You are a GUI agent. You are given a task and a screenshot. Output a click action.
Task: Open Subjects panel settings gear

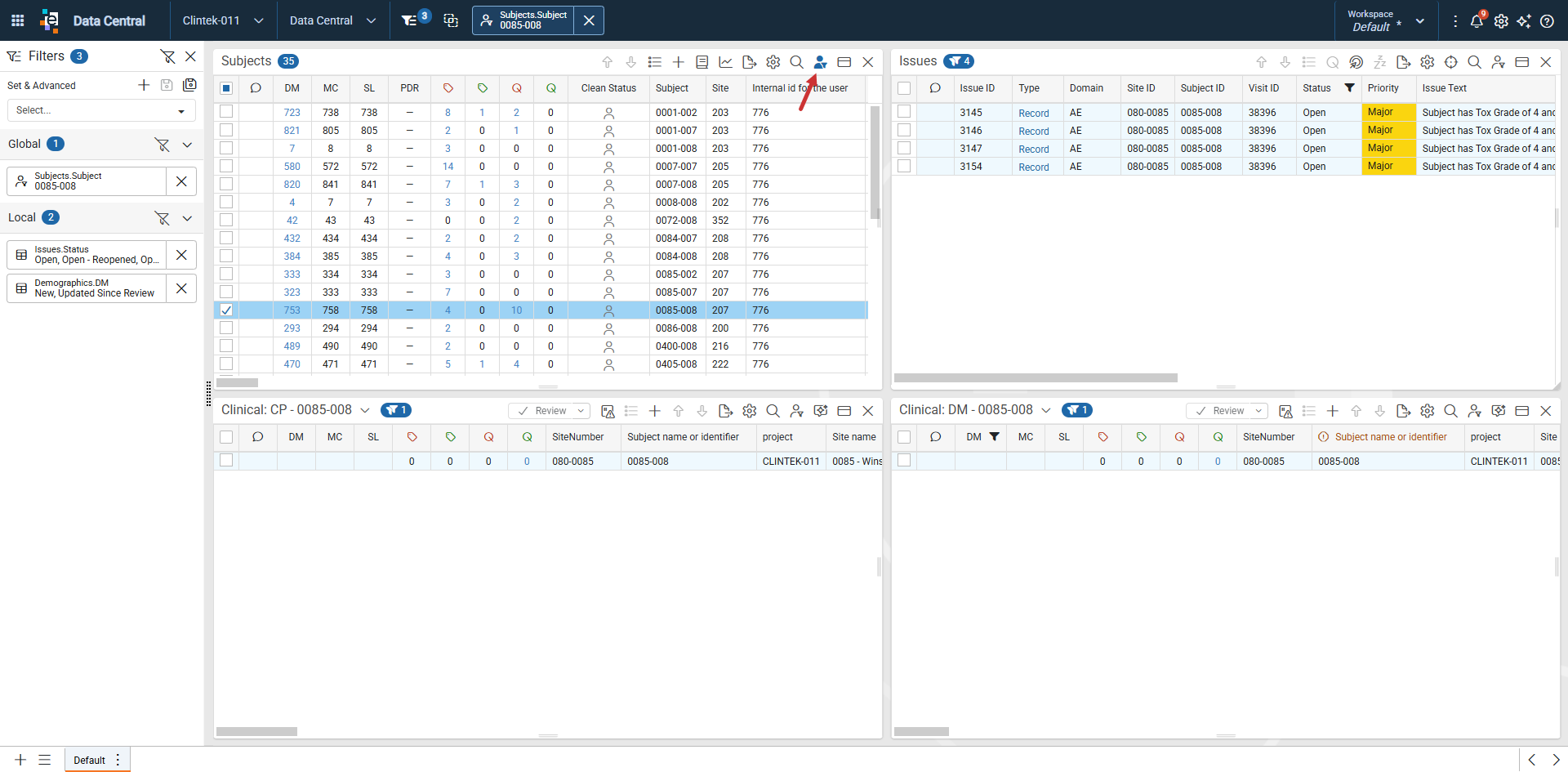tap(773, 62)
